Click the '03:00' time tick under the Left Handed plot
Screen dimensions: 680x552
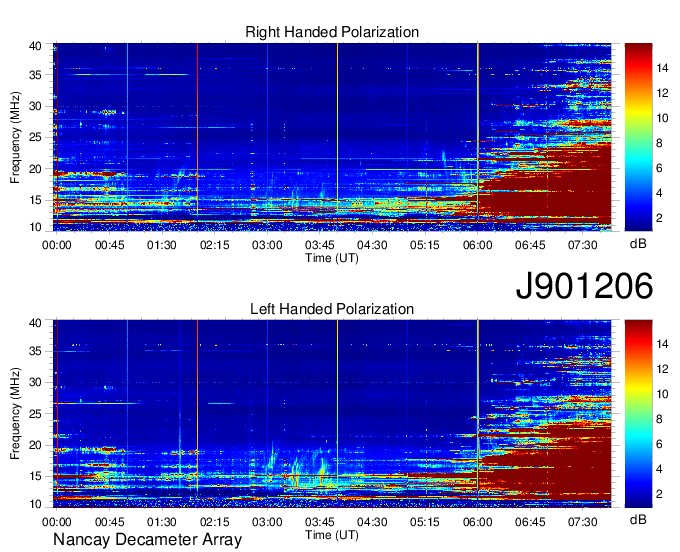click(267, 522)
